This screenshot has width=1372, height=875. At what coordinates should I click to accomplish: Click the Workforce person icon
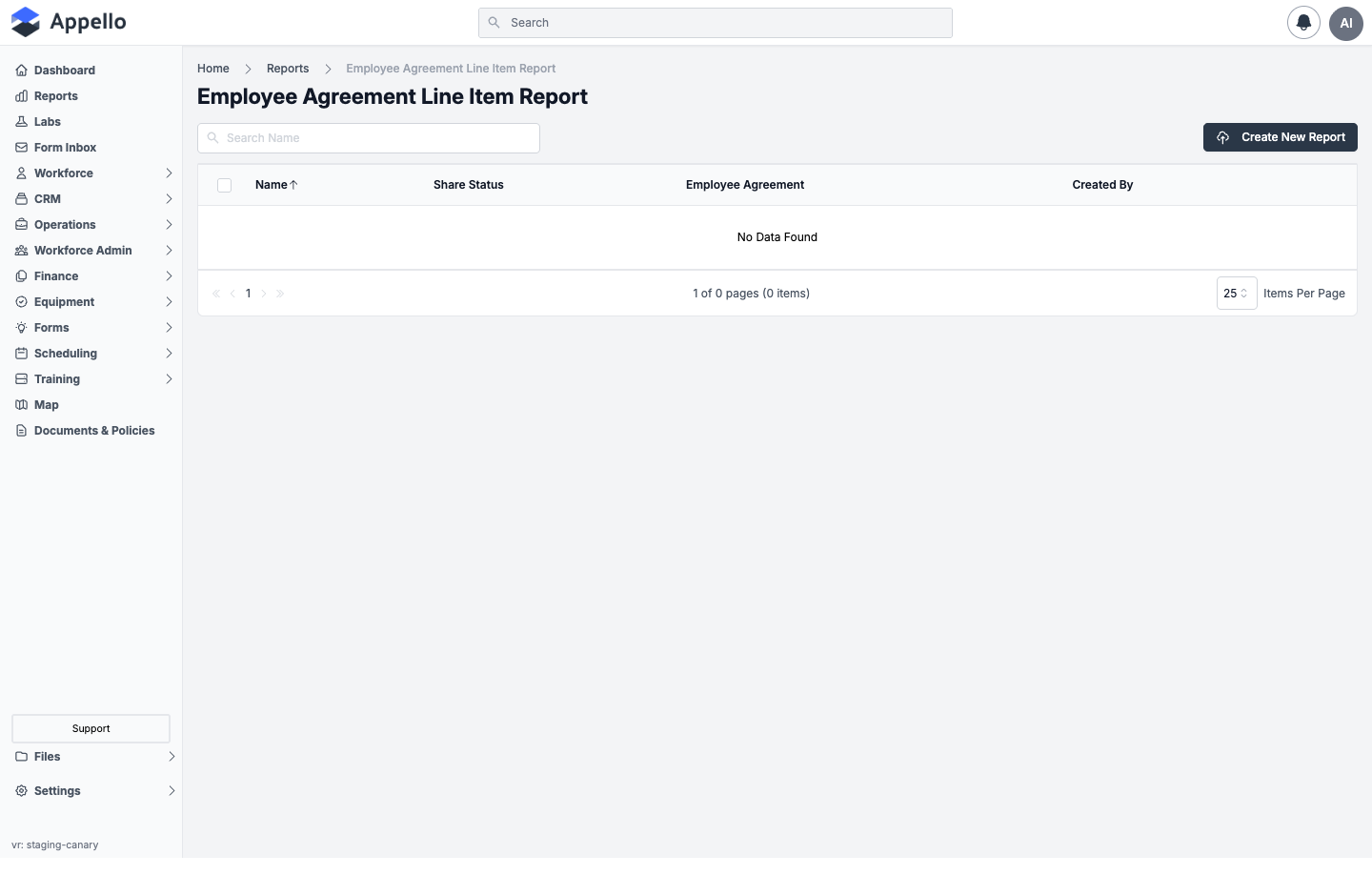click(x=21, y=173)
